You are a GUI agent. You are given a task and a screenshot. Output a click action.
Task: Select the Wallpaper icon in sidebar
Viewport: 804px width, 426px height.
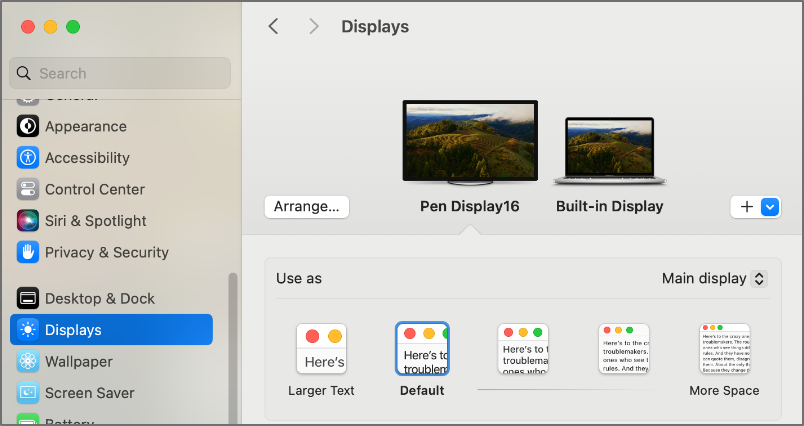(28, 361)
